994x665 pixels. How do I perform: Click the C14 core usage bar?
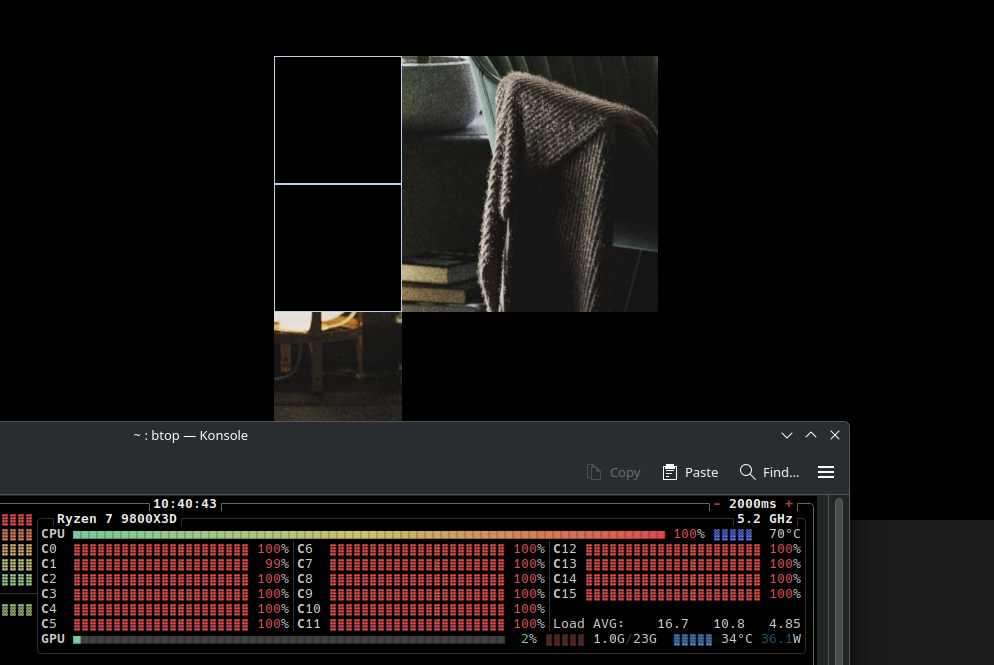pyautogui.click(x=673, y=579)
